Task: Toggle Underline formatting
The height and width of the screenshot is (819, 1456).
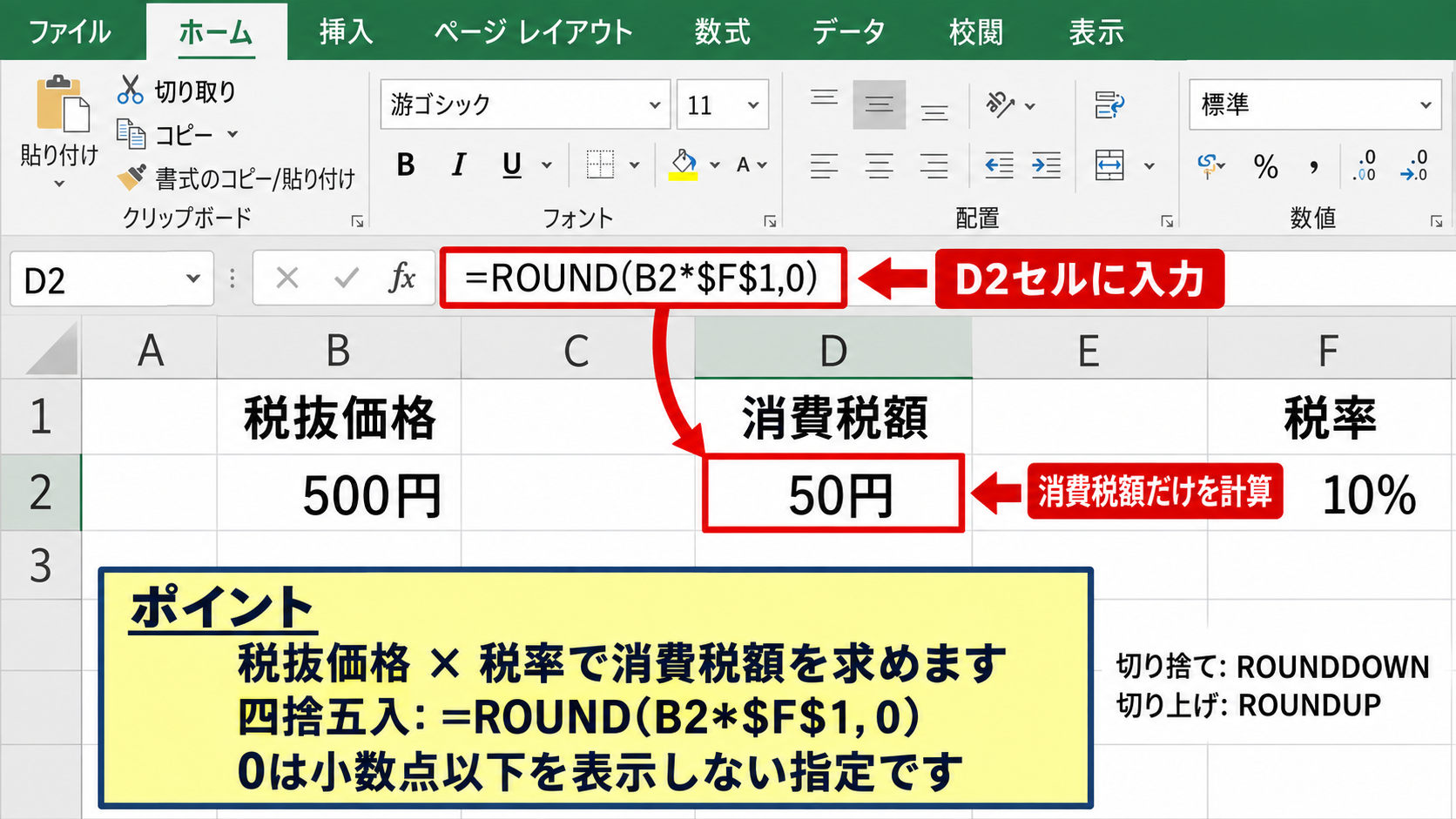Action: point(512,164)
